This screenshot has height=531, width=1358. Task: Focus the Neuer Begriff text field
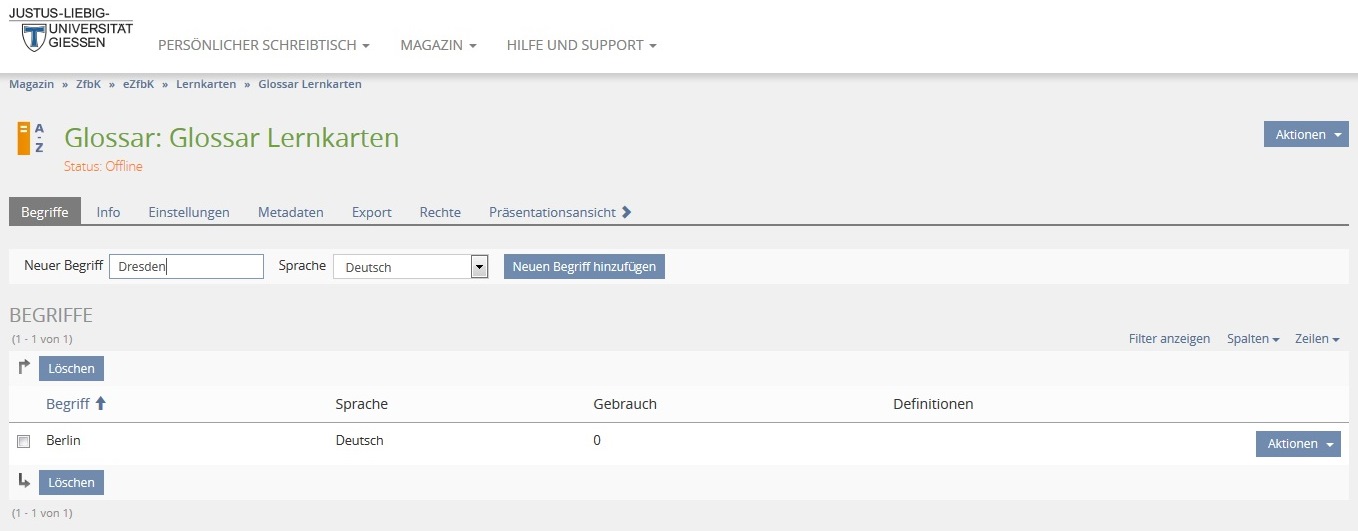pyautogui.click(x=186, y=267)
